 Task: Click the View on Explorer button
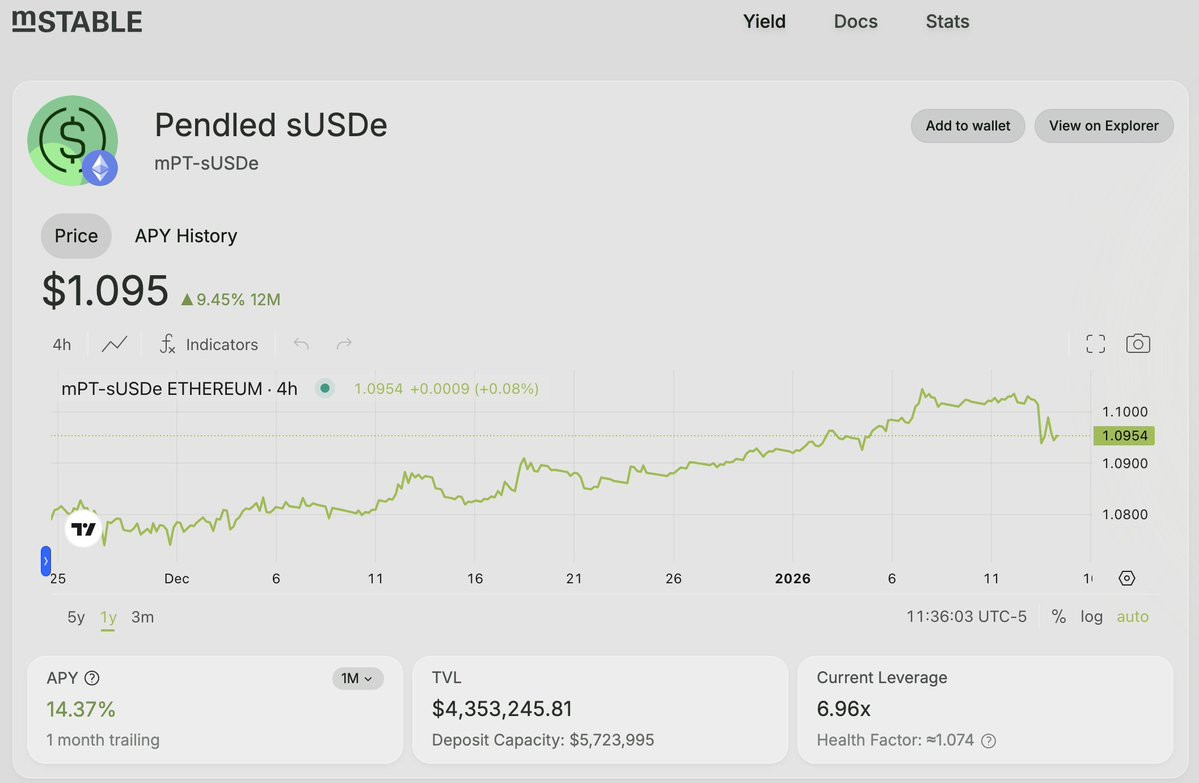click(1103, 126)
